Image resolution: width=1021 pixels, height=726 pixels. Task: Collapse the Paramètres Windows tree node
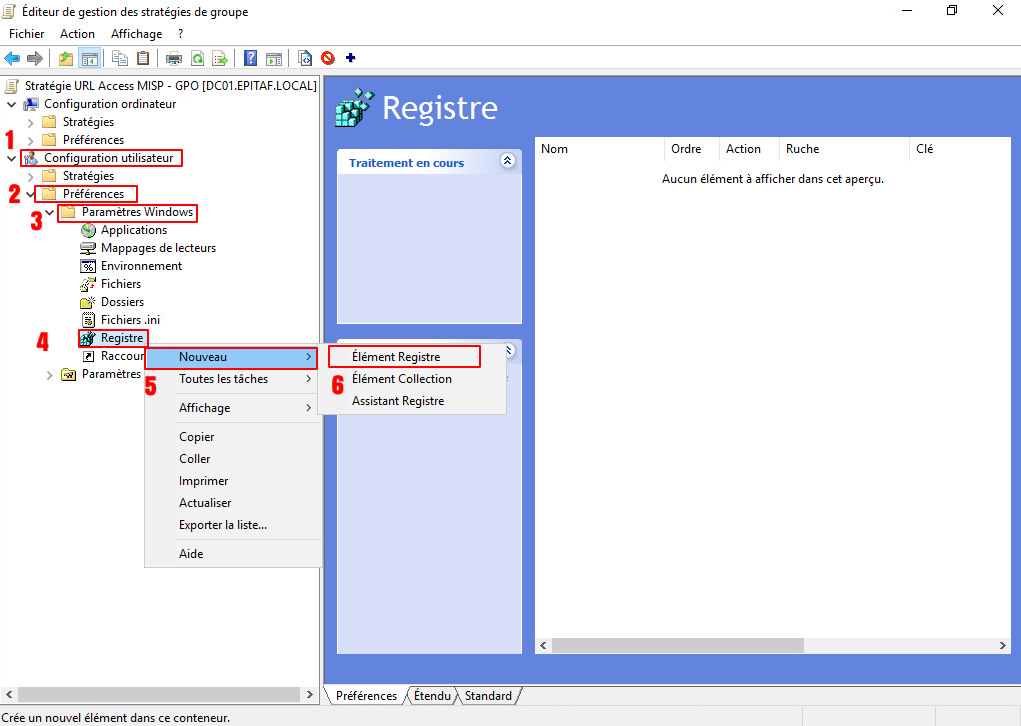(49, 212)
